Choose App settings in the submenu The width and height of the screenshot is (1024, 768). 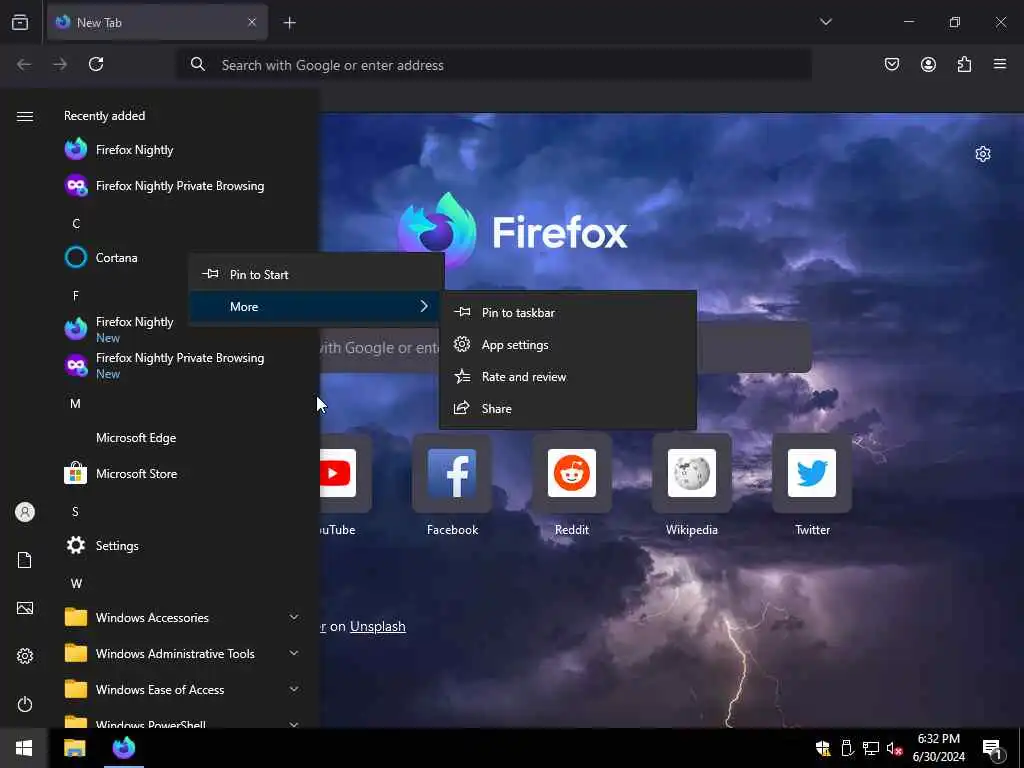click(x=568, y=344)
